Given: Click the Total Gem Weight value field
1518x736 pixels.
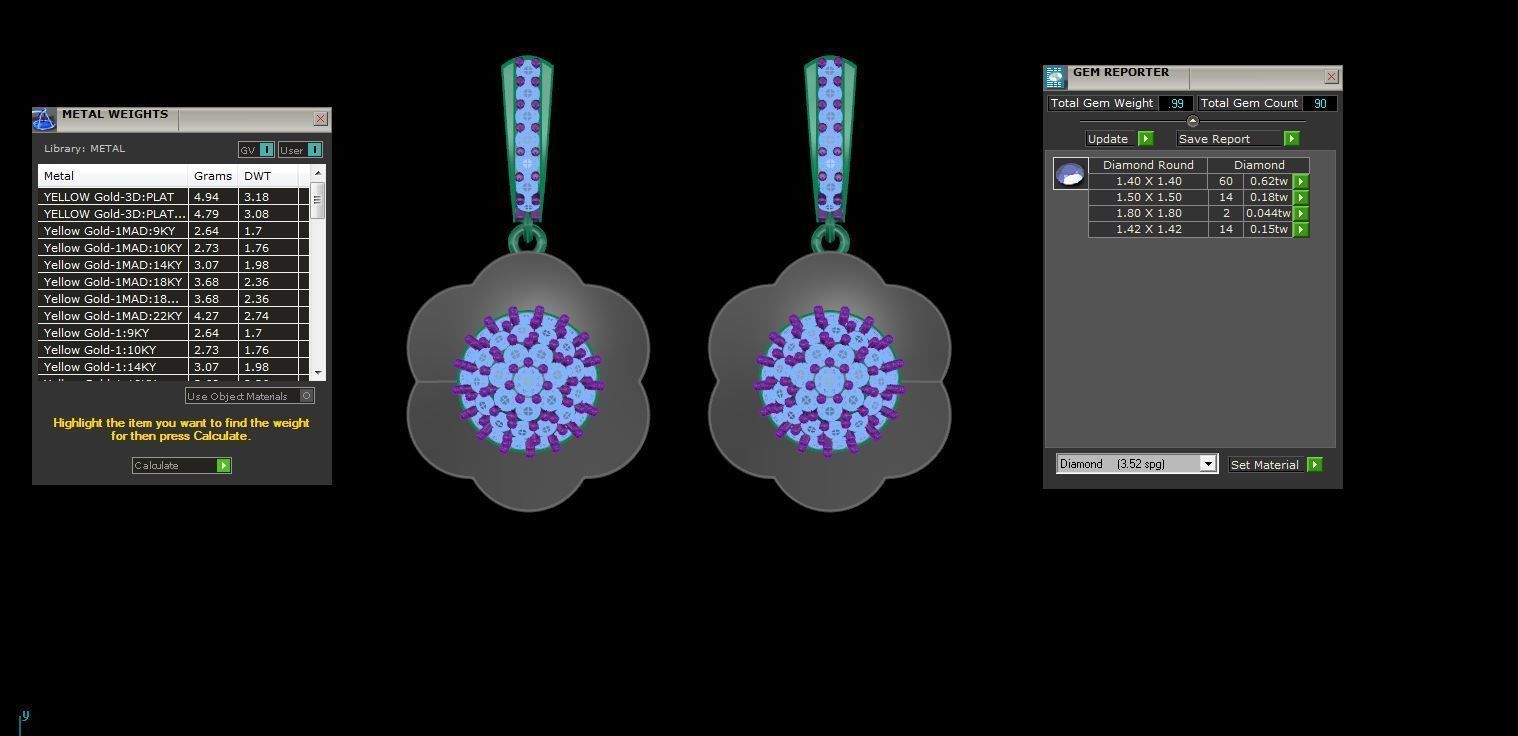Looking at the screenshot, I should coord(1176,103).
